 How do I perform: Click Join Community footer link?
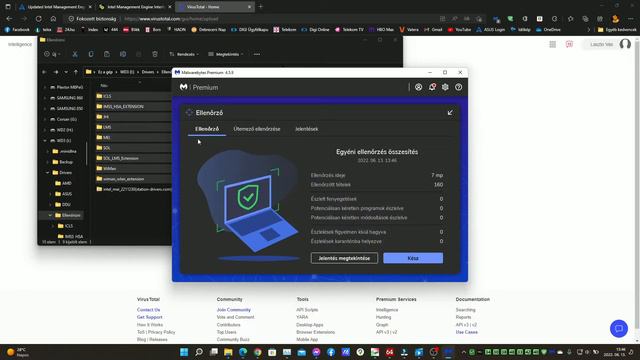(233, 310)
